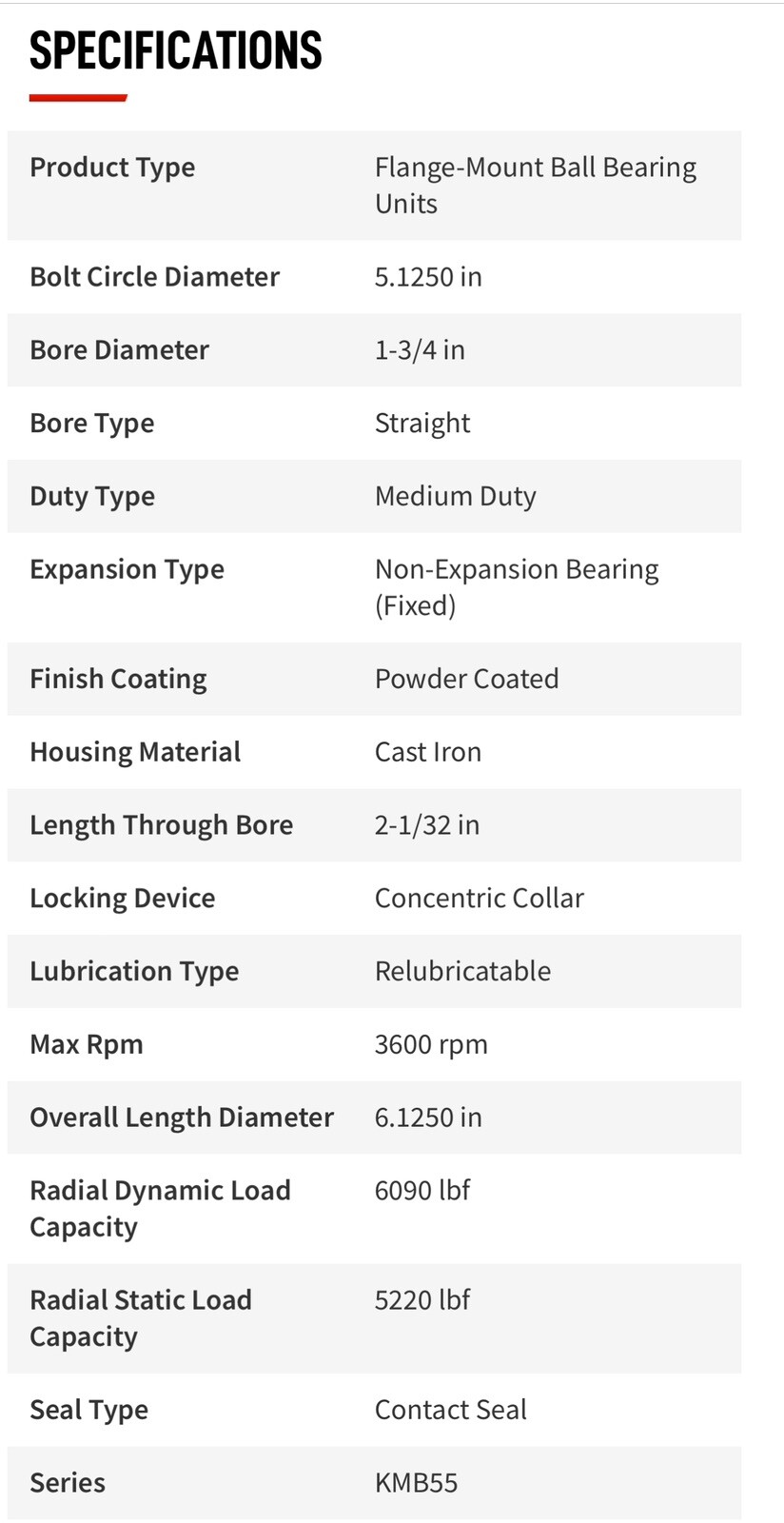Click the Powder Coated finish value
Image resolution: width=784 pixels, height=1523 pixels.
[467, 680]
